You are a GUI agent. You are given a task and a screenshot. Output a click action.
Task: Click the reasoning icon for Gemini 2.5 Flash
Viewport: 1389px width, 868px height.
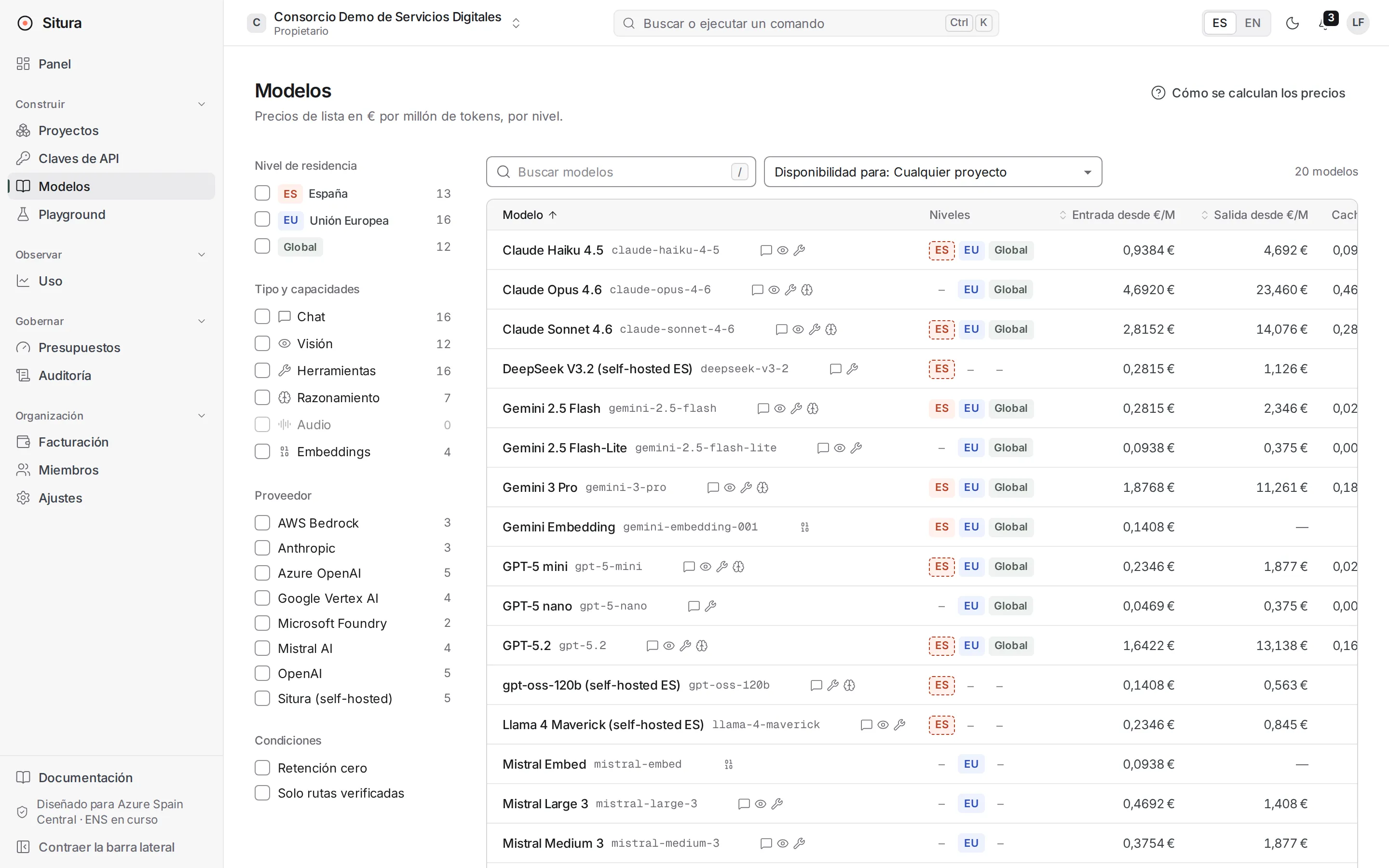coord(813,409)
